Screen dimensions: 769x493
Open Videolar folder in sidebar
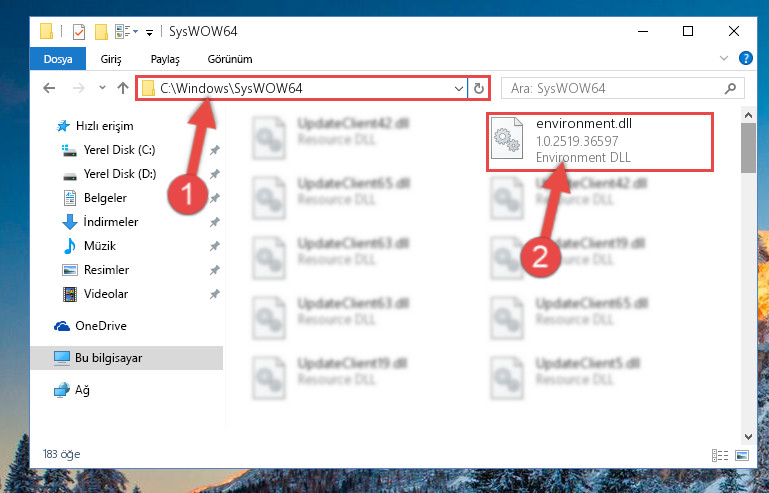tap(105, 294)
